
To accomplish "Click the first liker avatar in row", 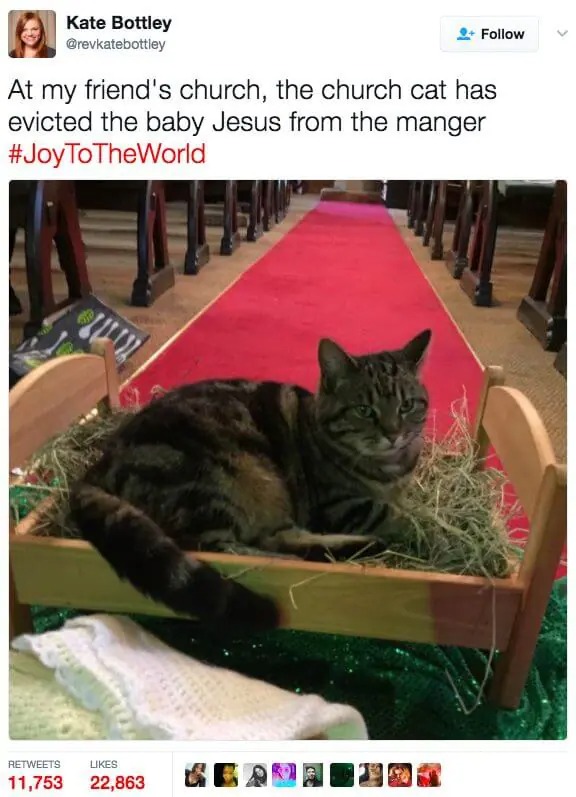I will click(196, 775).
